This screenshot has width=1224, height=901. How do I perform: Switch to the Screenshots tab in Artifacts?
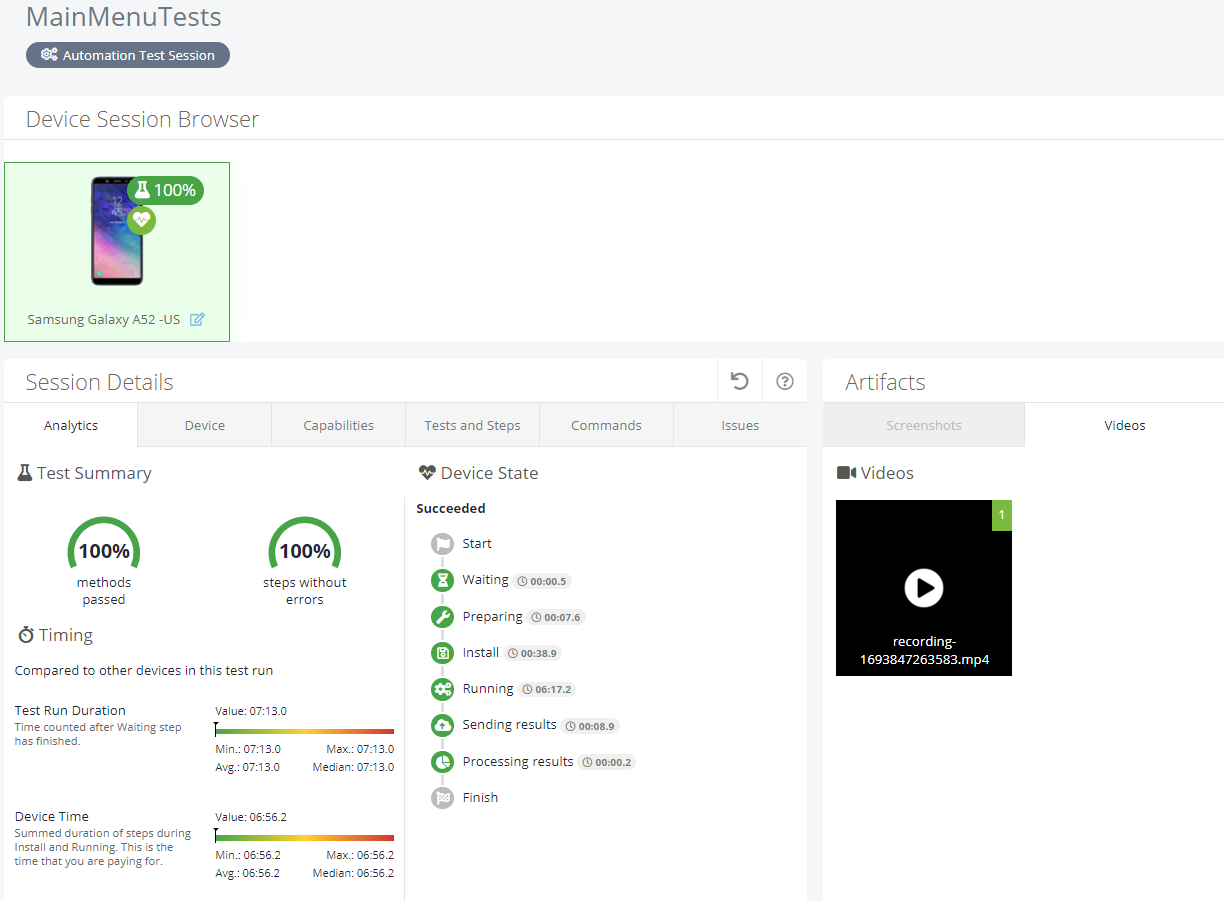(x=923, y=425)
